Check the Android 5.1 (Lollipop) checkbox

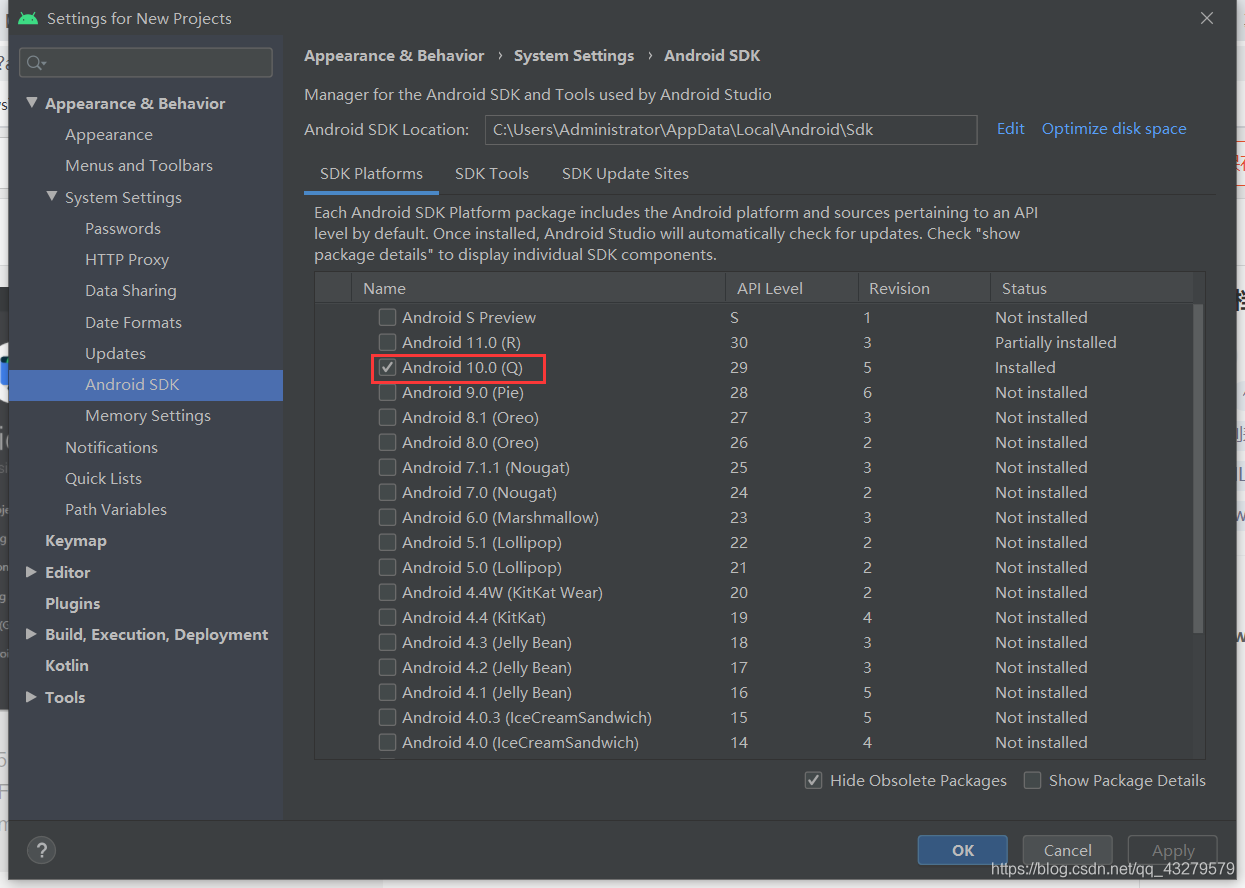pyautogui.click(x=387, y=542)
